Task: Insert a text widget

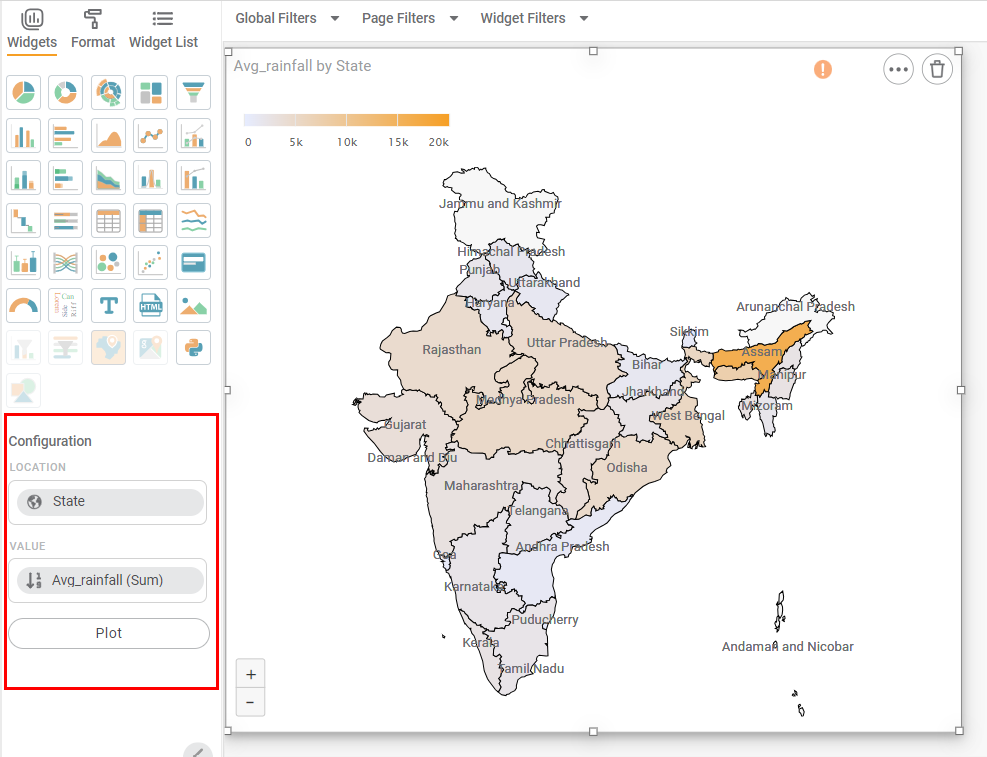Action: pyautogui.click(x=108, y=305)
